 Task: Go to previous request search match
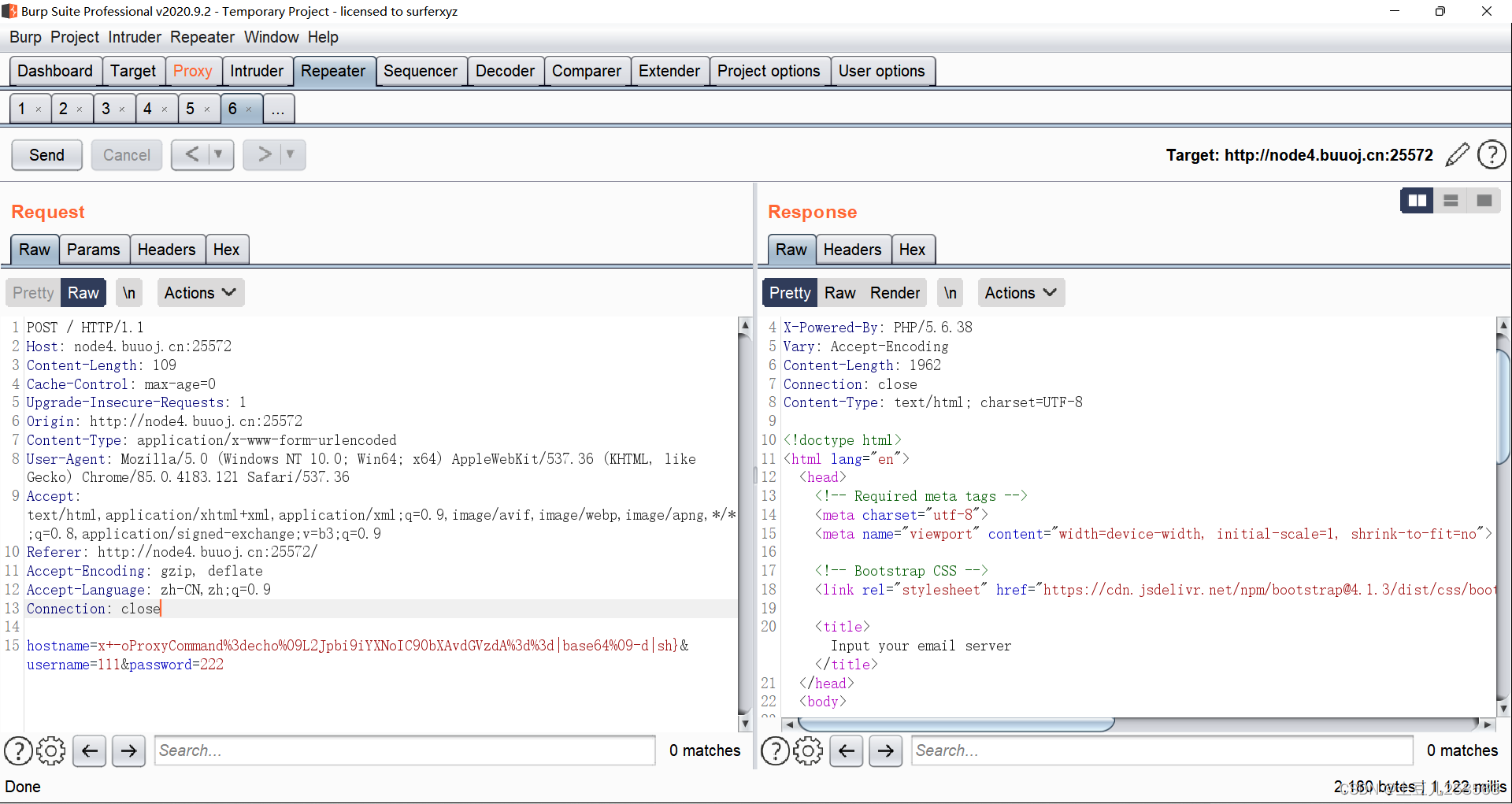tap(90, 750)
